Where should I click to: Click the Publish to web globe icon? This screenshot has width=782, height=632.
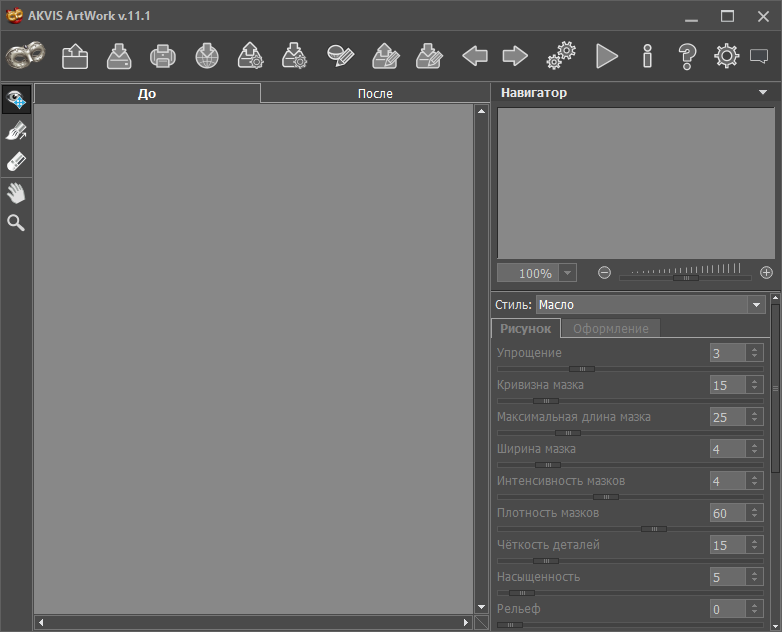coord(206,56)
